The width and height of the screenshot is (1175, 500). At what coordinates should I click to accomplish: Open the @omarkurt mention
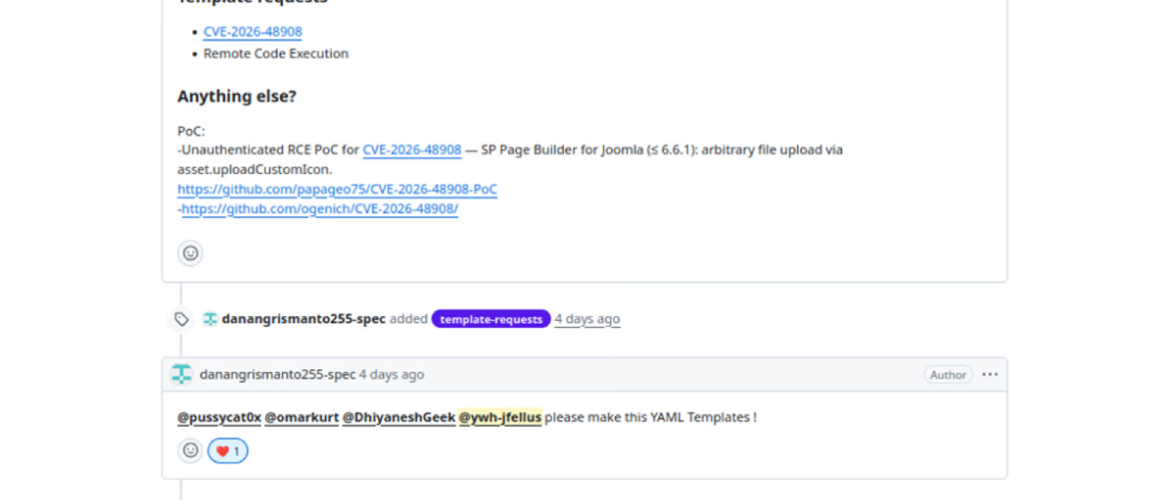click(x=301, y=418)
